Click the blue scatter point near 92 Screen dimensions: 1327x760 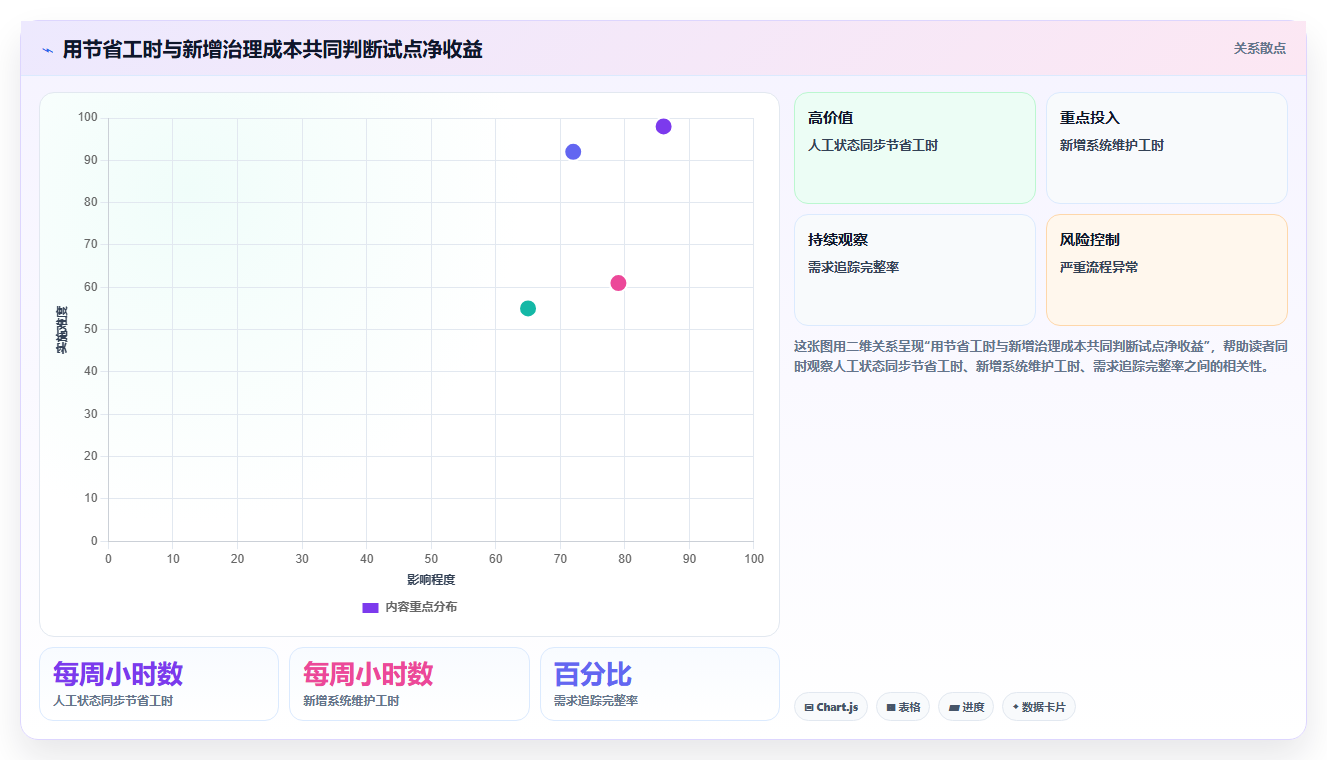point(573,152)
